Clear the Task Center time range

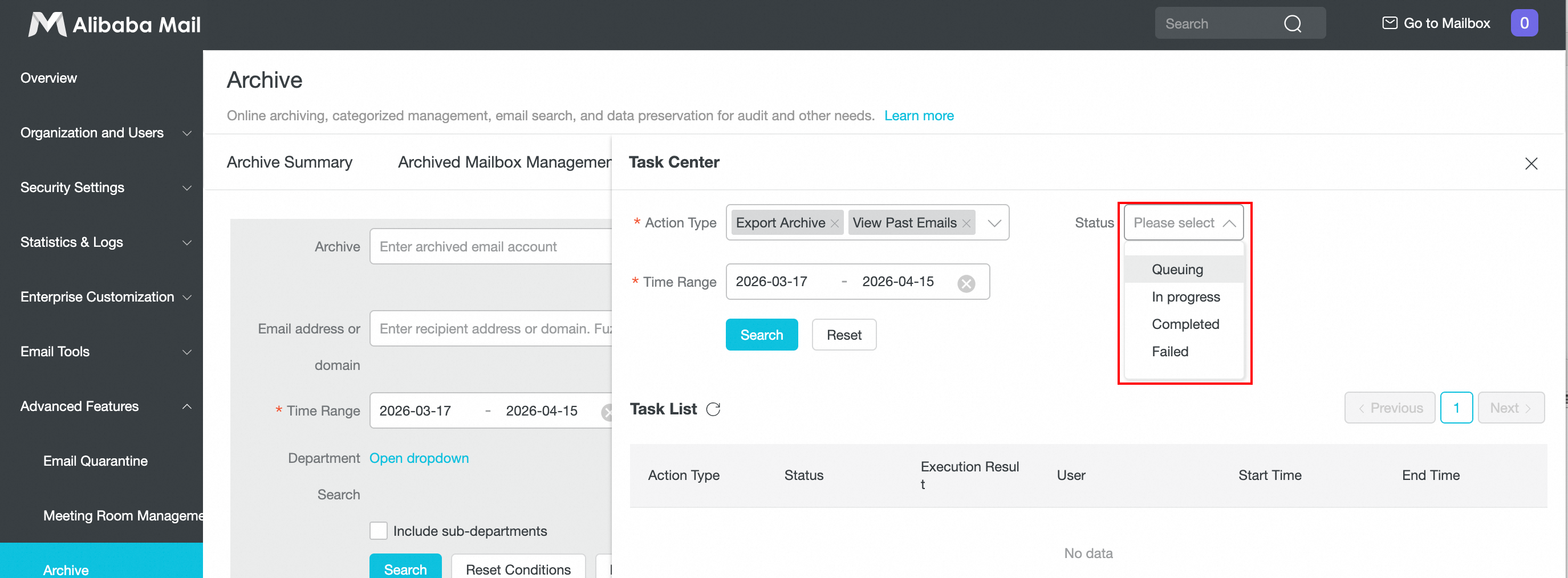(x=966, y=283)
